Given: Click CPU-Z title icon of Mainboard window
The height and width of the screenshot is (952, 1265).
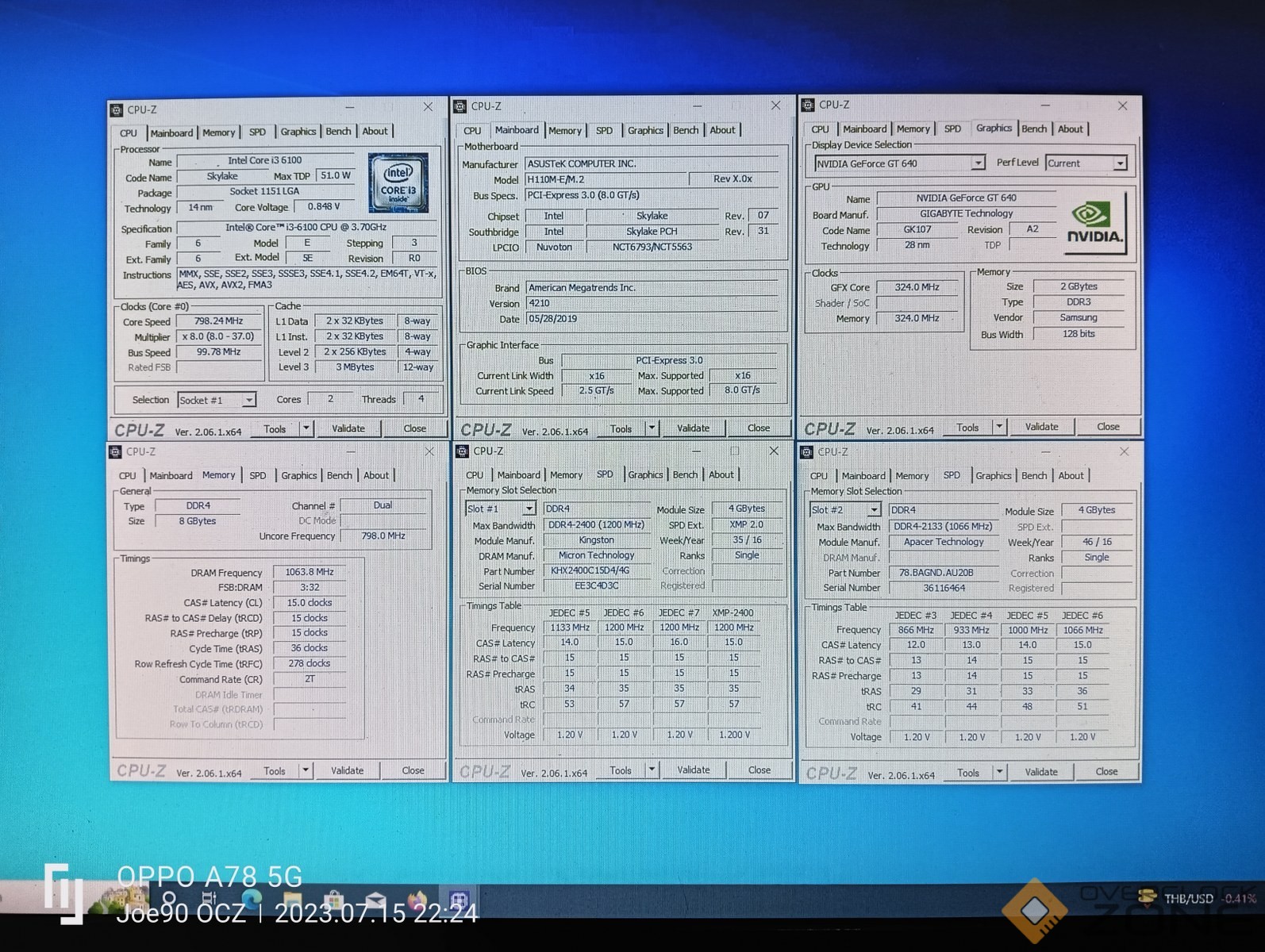Looking at the screenshot, I should click(459, 106).
